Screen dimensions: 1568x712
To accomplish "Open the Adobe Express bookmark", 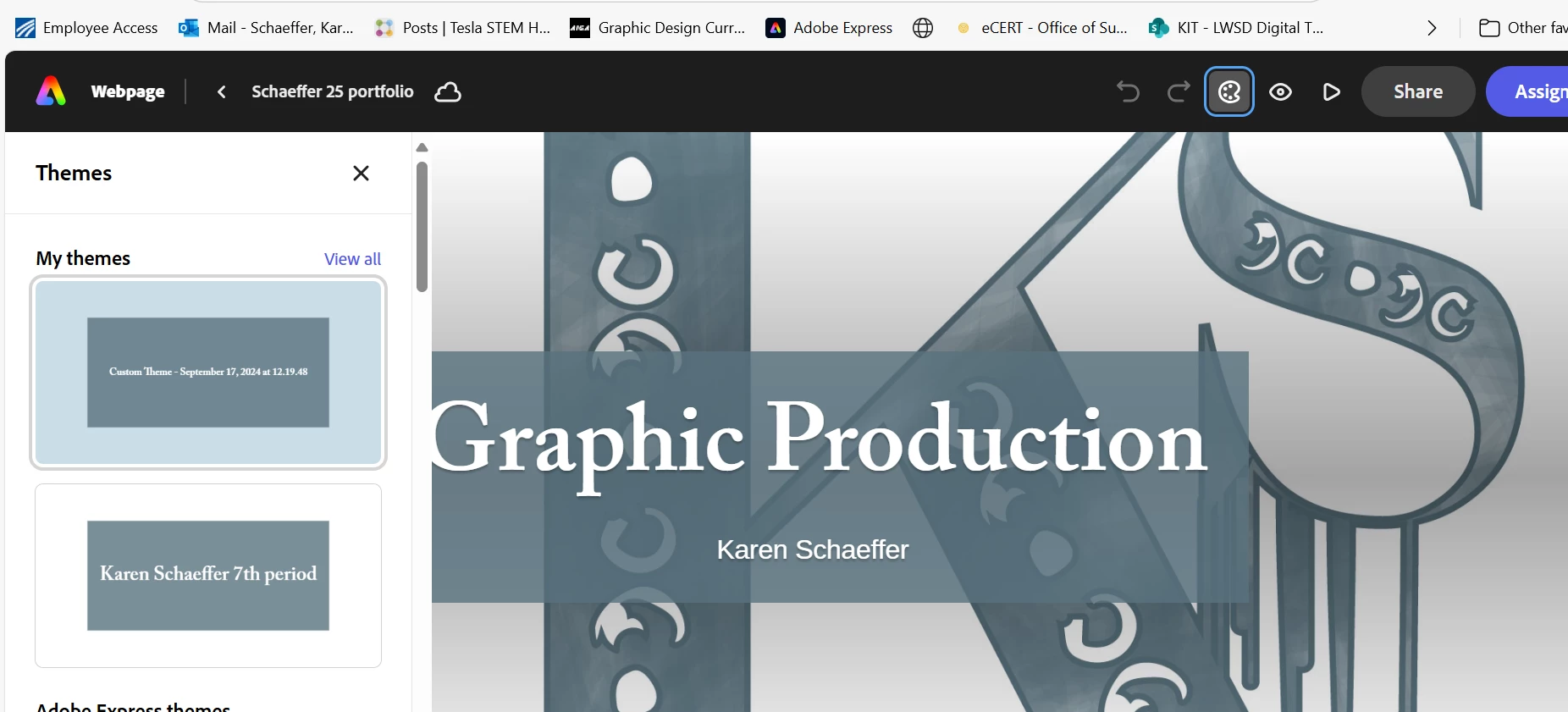I will [x=829, y=28].
